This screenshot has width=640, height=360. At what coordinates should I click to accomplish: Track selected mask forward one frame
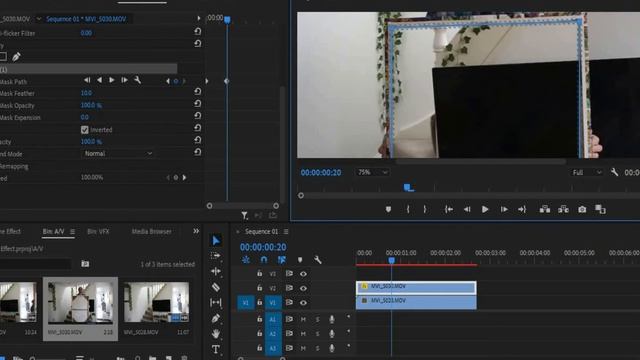pos(124,80)
